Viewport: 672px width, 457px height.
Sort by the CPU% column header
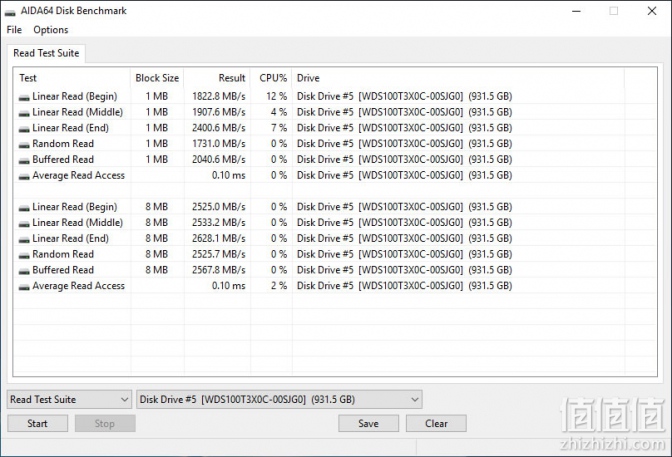(x=271, y=78)
